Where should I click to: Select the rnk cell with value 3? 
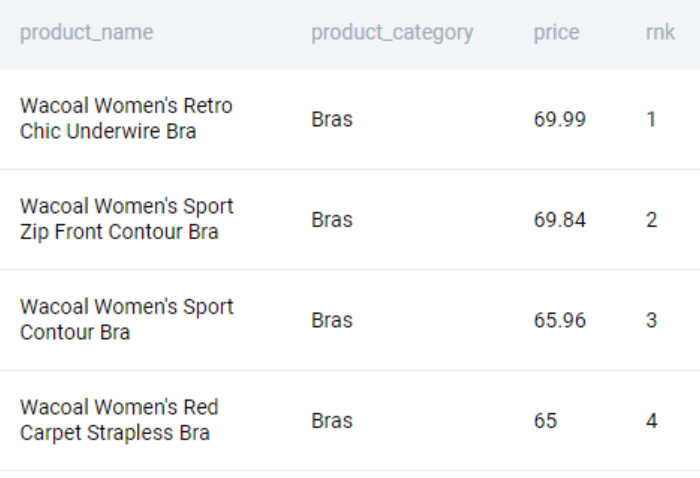pyautogui.click(x=651, y=320)
